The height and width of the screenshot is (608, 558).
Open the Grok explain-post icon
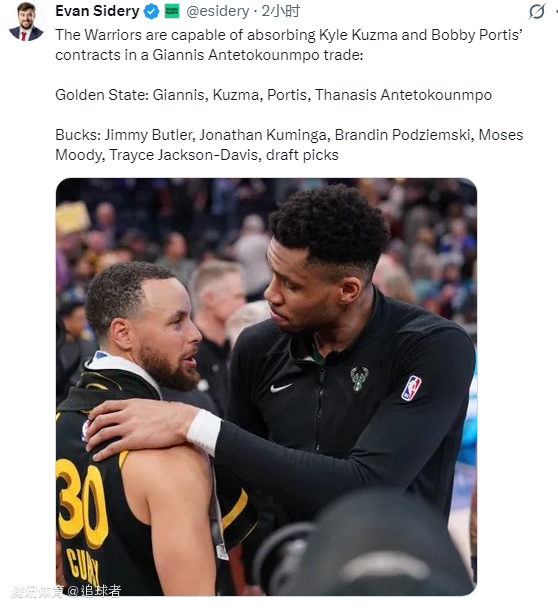(x=537, y=11)
